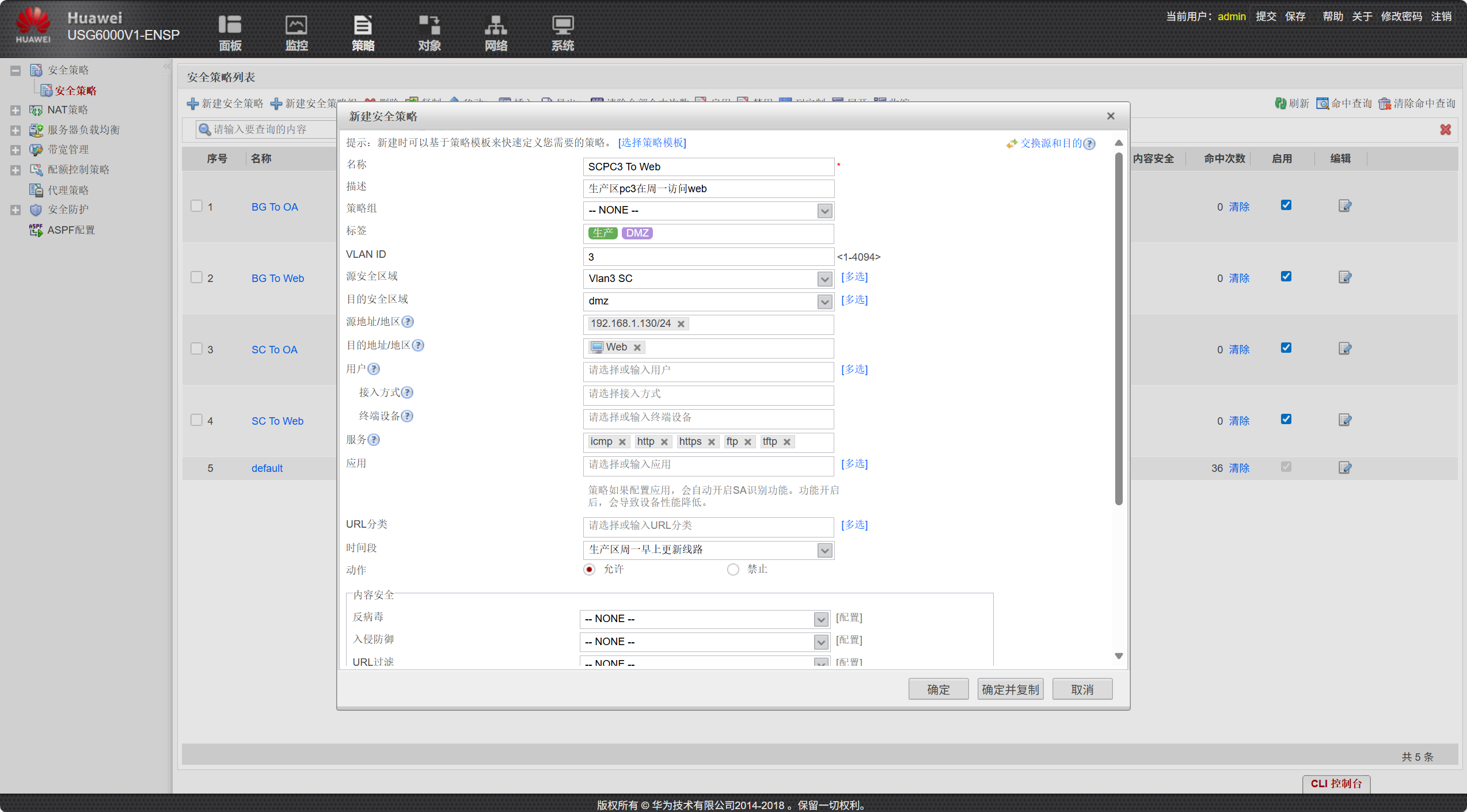Click the 取消 button
This screenshot has width=1467, height=812.
(x=1082, y=689)
